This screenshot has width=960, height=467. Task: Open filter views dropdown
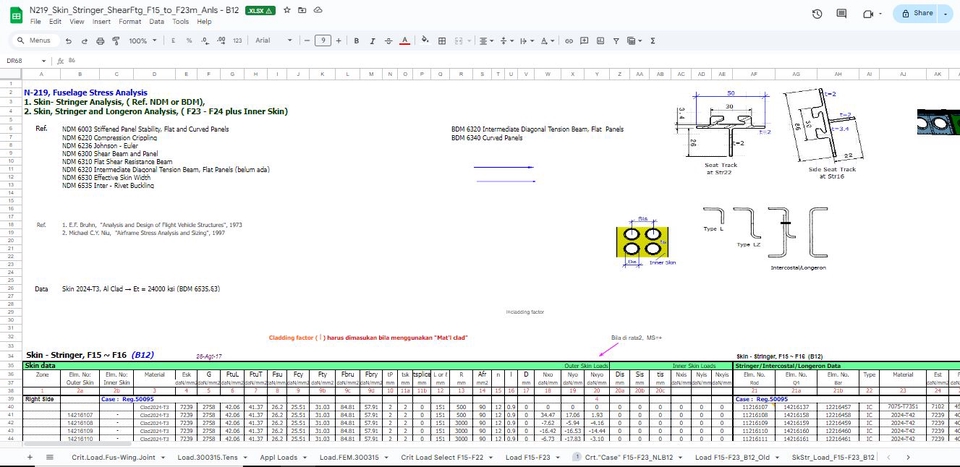point(634,41)
